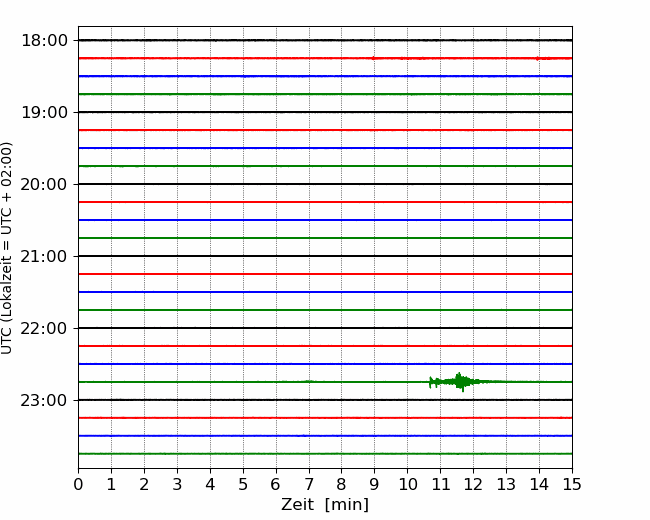The width and height of the screenshot is (650, 520).
Task: Click the 19:00 time label
Action: point(44,112)
